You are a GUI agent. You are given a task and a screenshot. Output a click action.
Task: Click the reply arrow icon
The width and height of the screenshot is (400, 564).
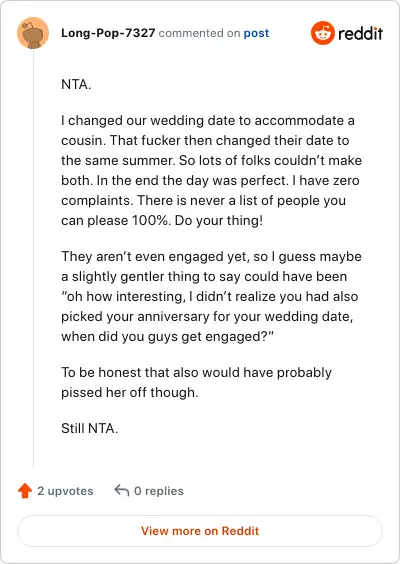122,491
